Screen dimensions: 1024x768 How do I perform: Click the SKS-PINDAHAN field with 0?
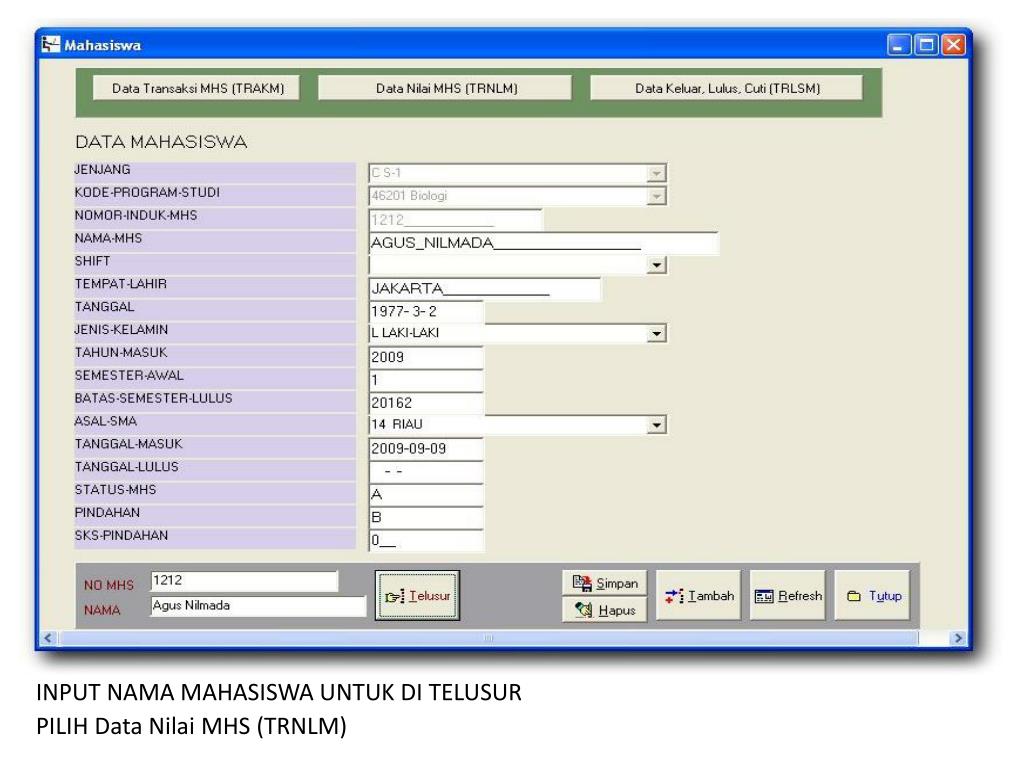coord(426,540)
